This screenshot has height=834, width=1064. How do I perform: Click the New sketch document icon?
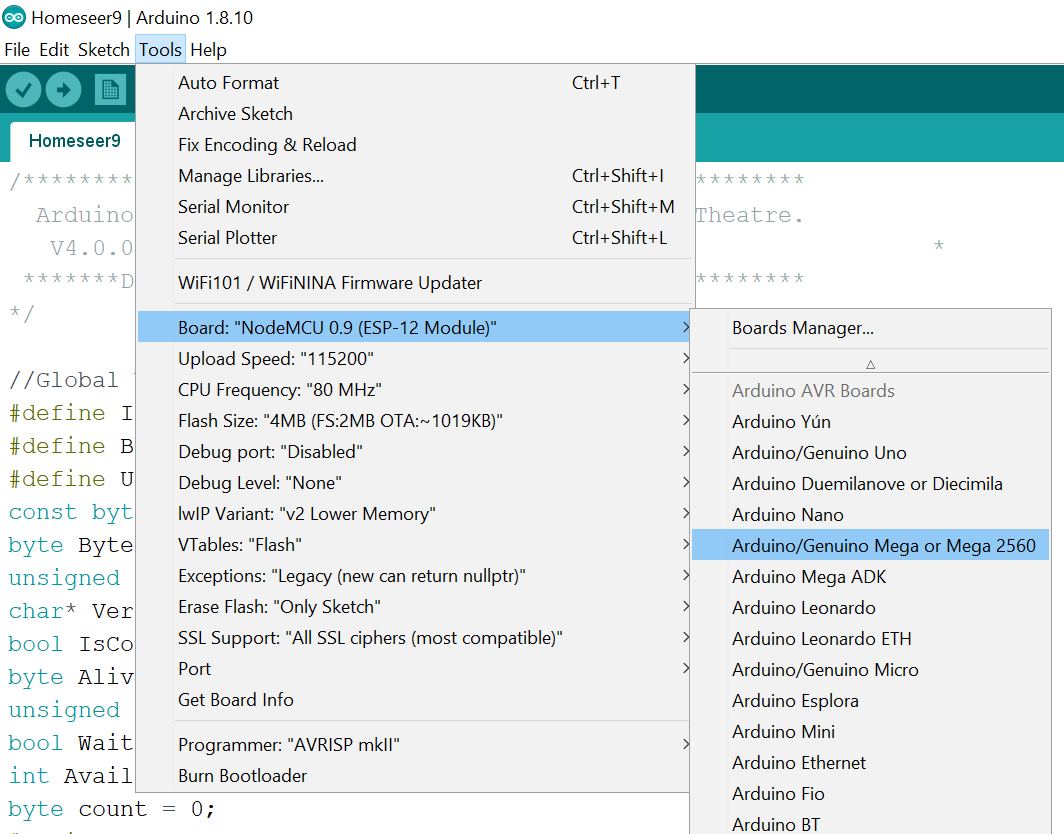(110, 91)
